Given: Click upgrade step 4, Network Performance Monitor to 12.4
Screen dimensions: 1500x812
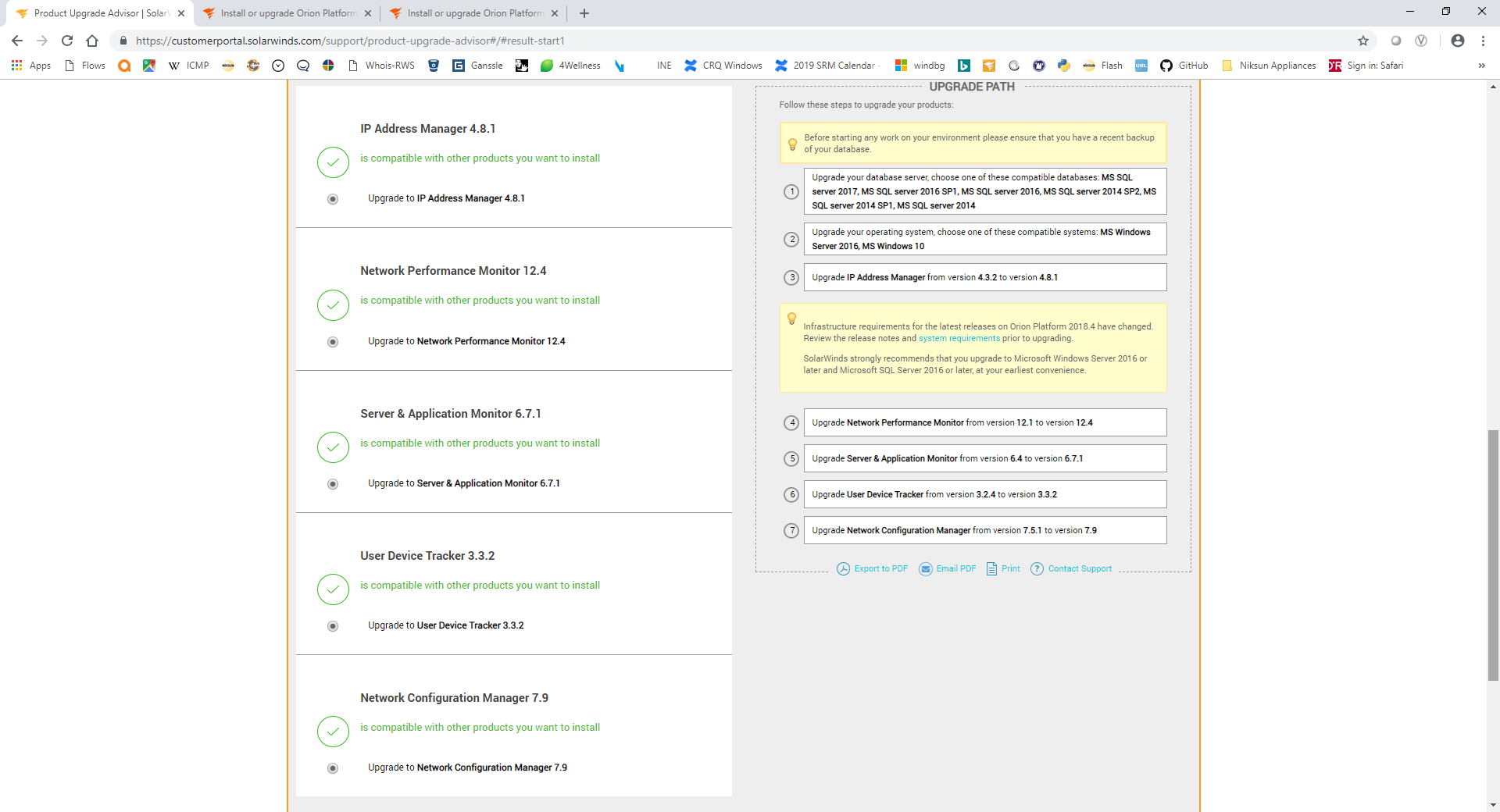Looking at the screenshot, I should click(x=985, y=422).
